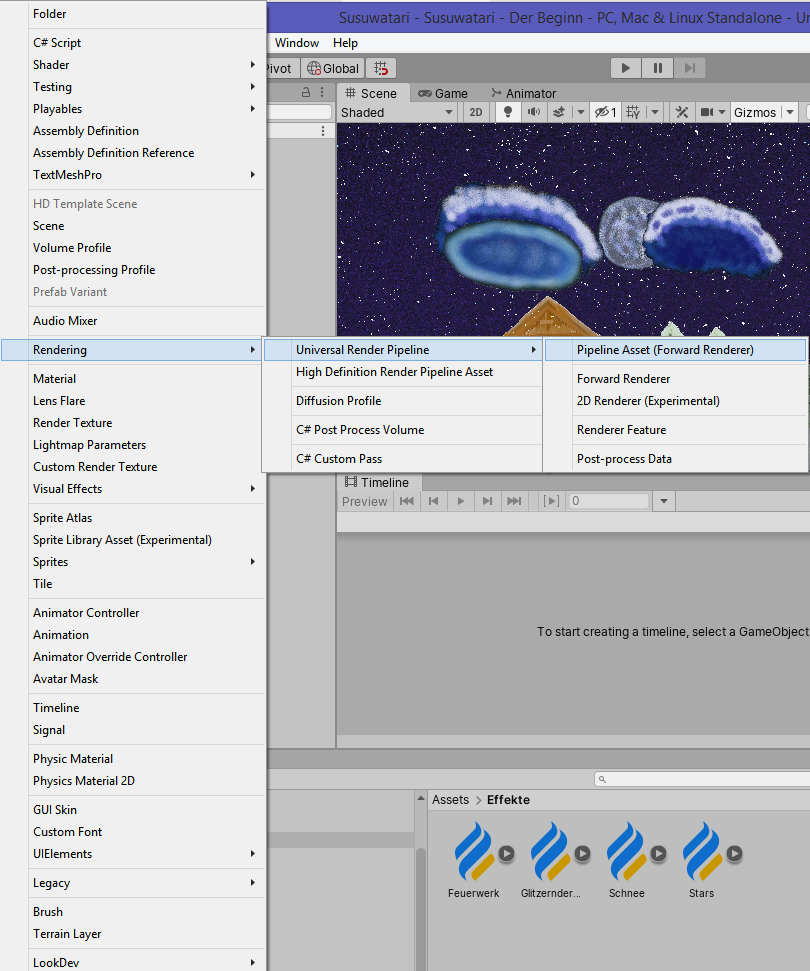Click the Scene camera settings icon
The height and width of the screenshot is (971, 810).
pos(707,112)
